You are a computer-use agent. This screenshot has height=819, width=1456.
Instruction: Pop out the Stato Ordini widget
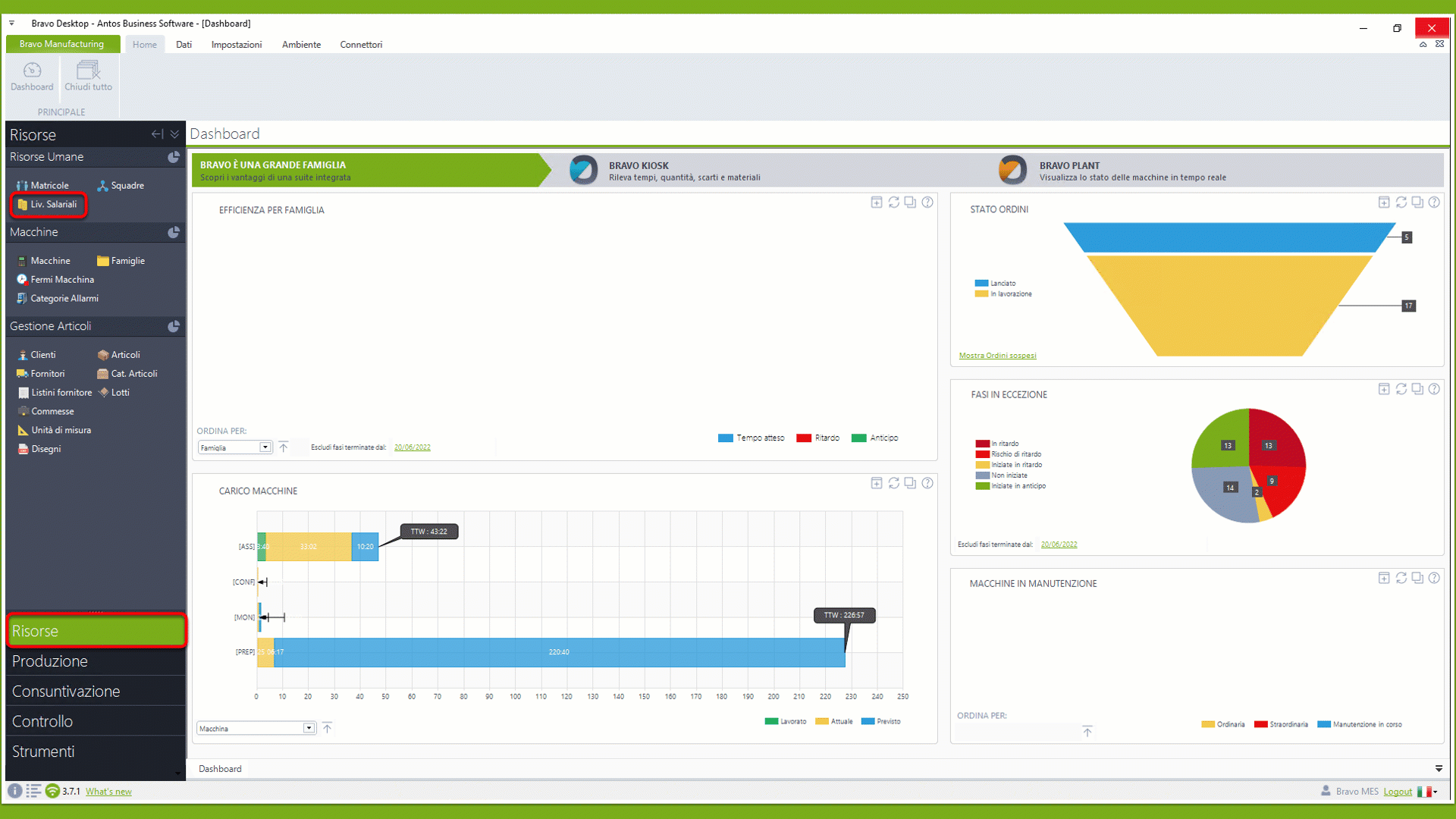[x=1417, y=202]
